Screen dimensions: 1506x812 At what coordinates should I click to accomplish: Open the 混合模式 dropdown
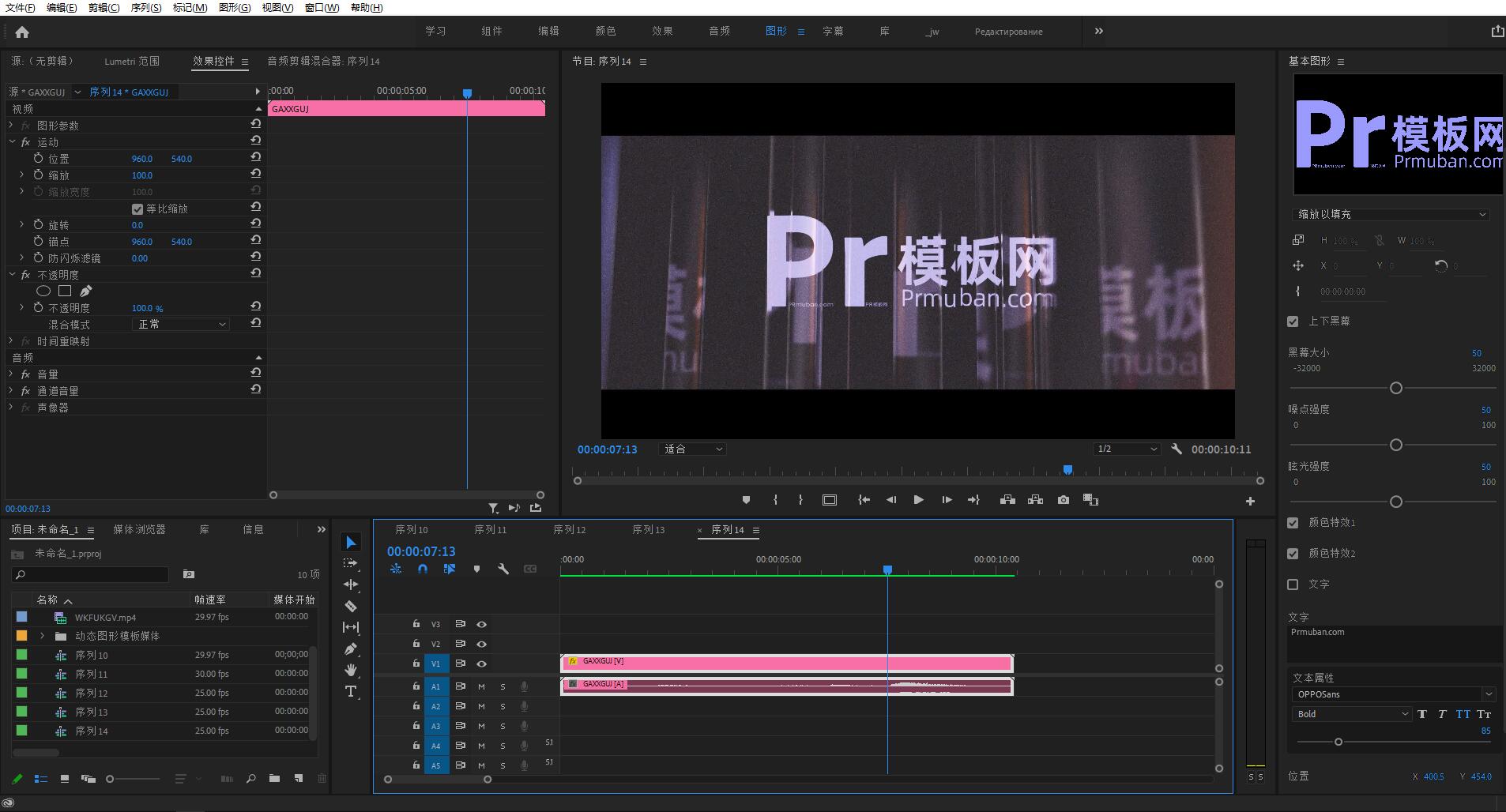(x=180, y=324)
